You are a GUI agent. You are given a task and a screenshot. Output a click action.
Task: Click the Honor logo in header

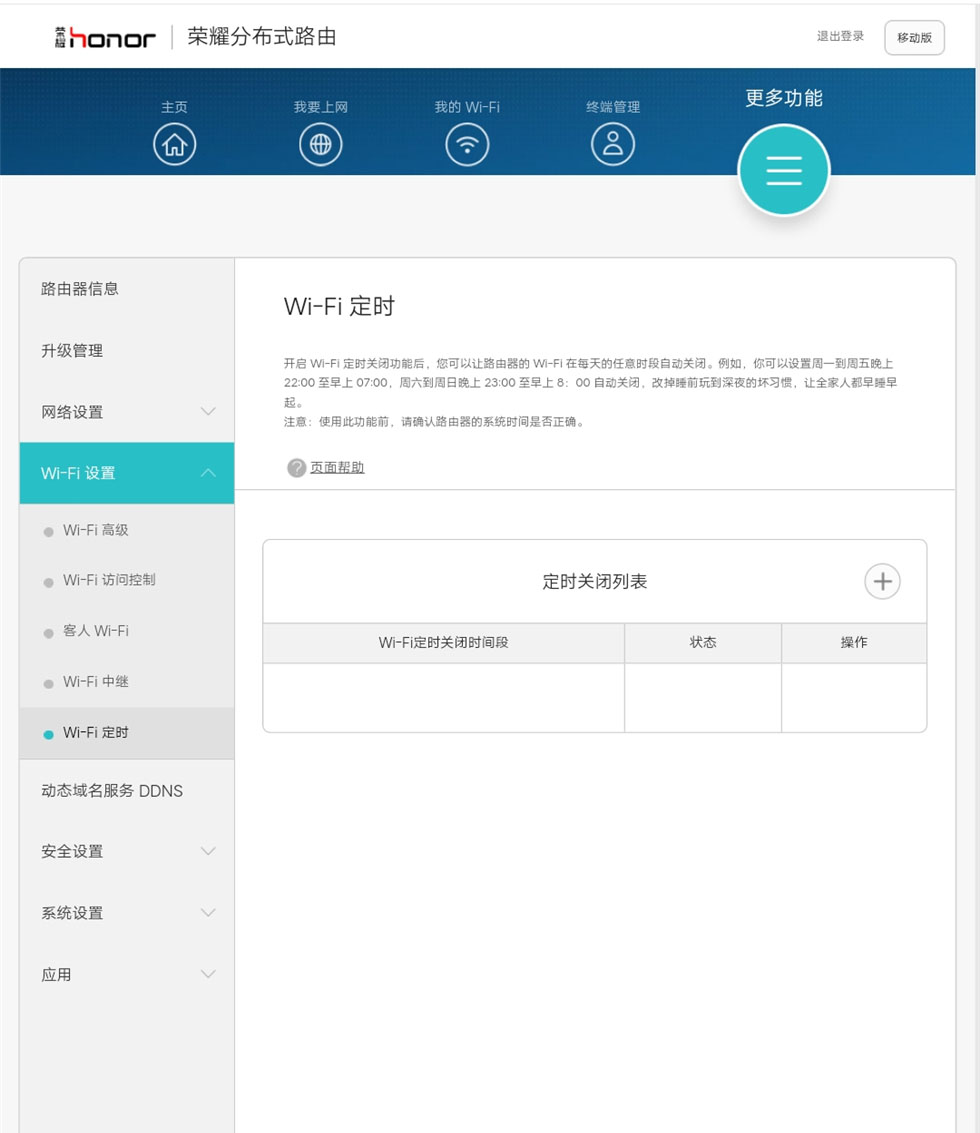[105, 38]
